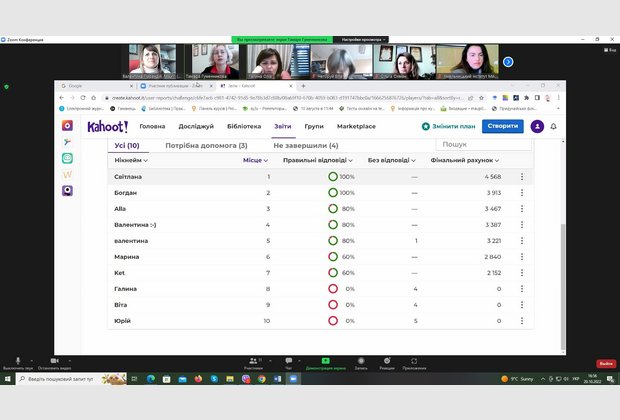Sort by Правильні відповіді column
620x420 pixels.
tap(318, 160)
